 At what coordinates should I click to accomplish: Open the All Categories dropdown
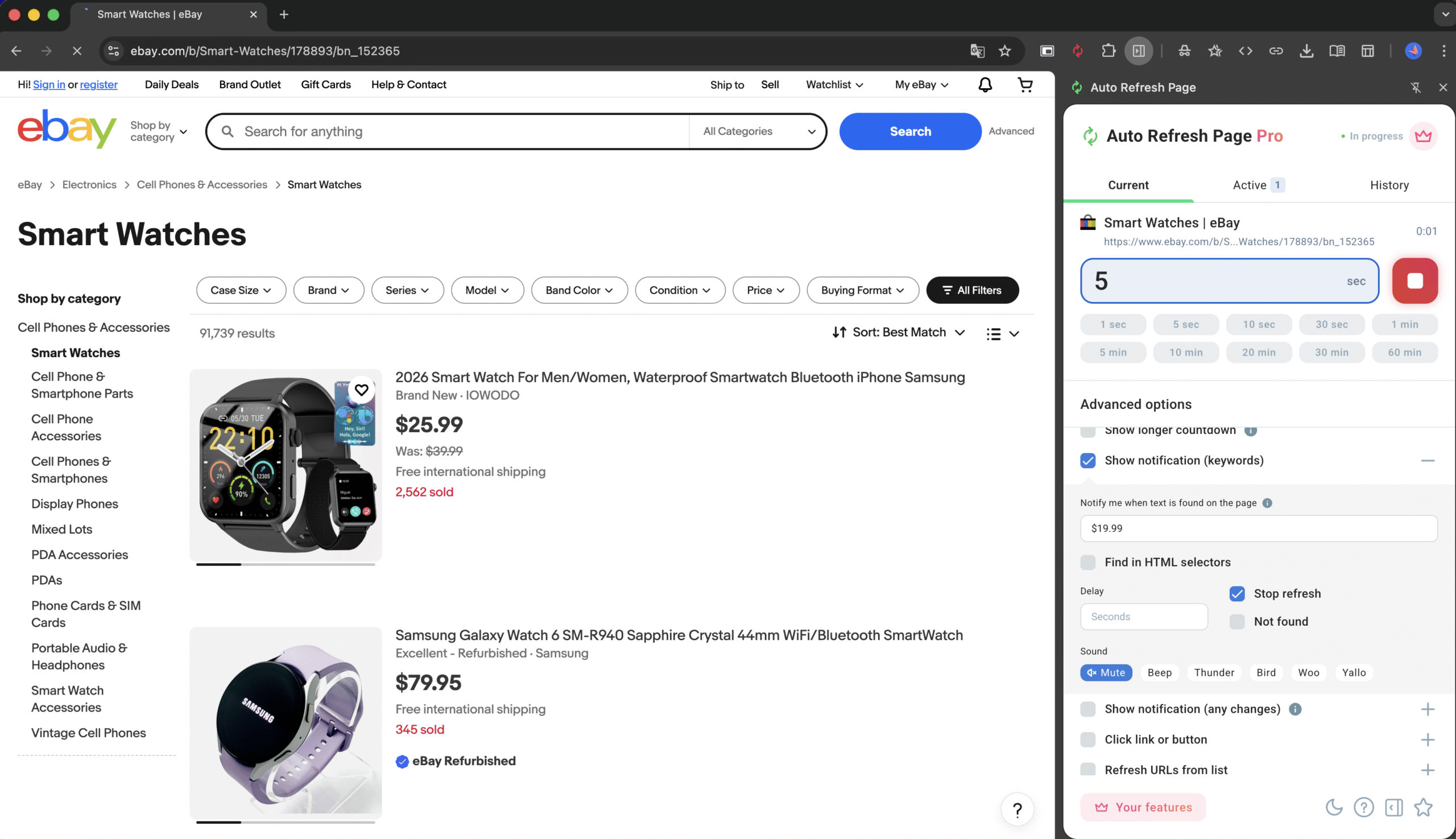click(756, 131)
